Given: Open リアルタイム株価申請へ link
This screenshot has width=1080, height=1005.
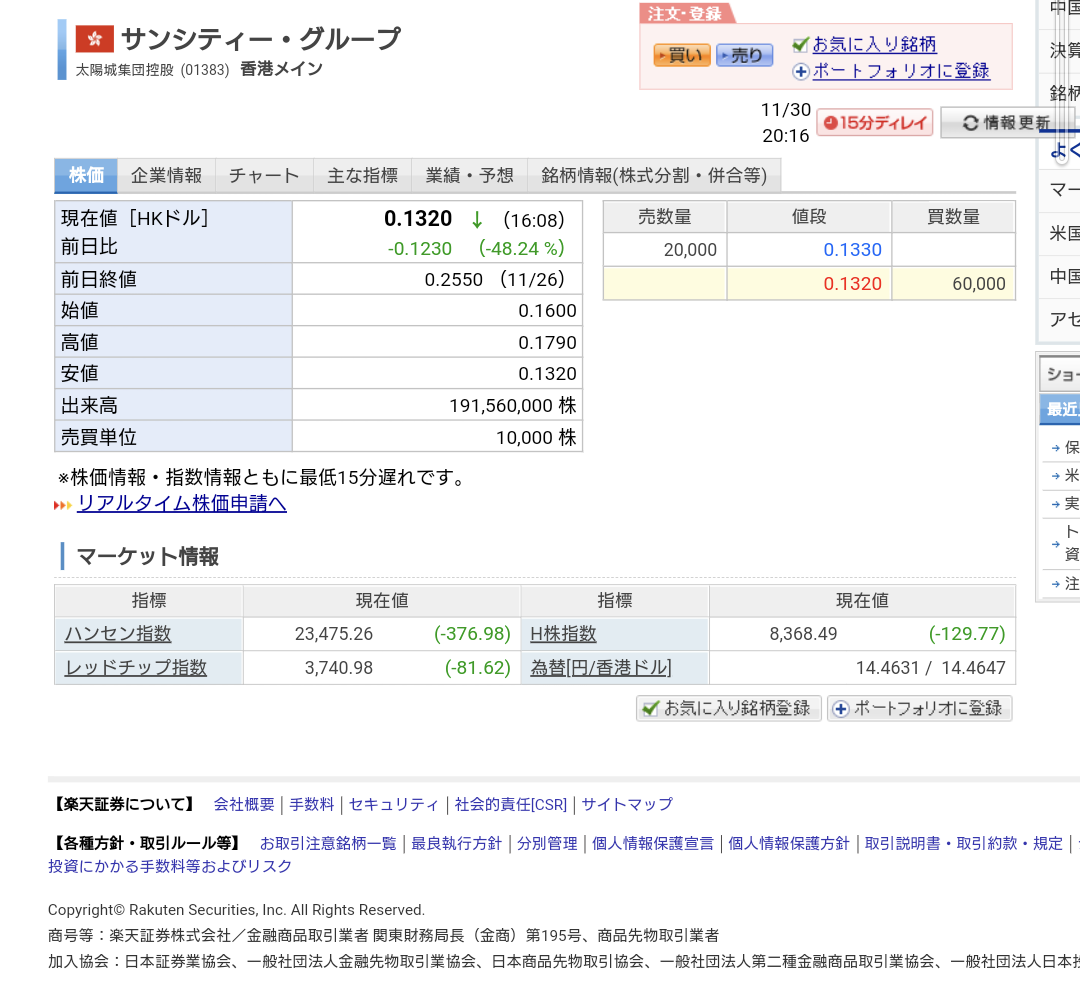Looking at the screenshot, I should [x=182, y=504].
